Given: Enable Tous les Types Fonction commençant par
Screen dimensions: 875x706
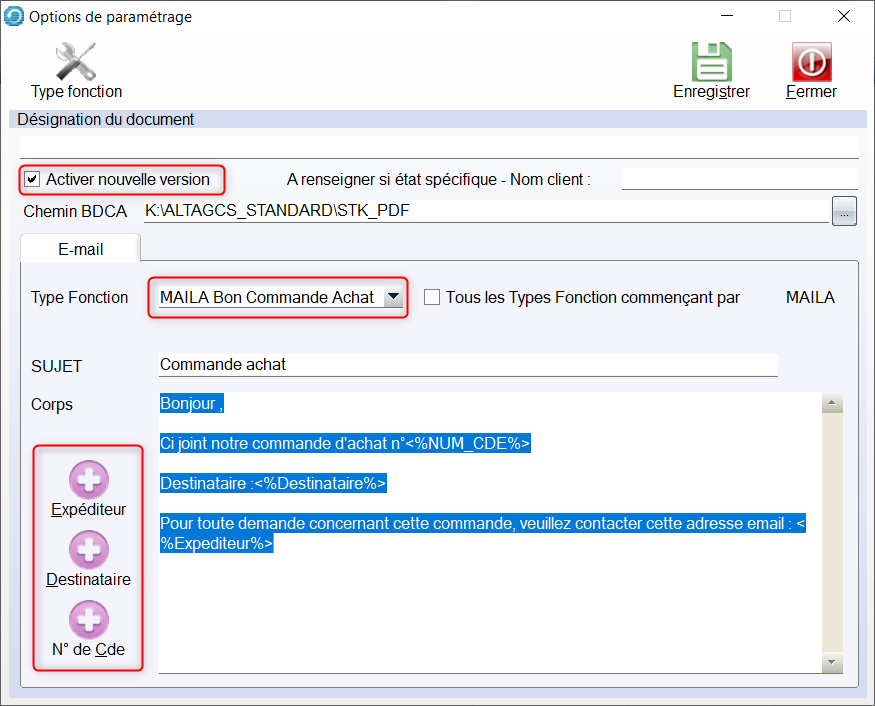Looking at the screenshot, I should (x=432, y=297).
